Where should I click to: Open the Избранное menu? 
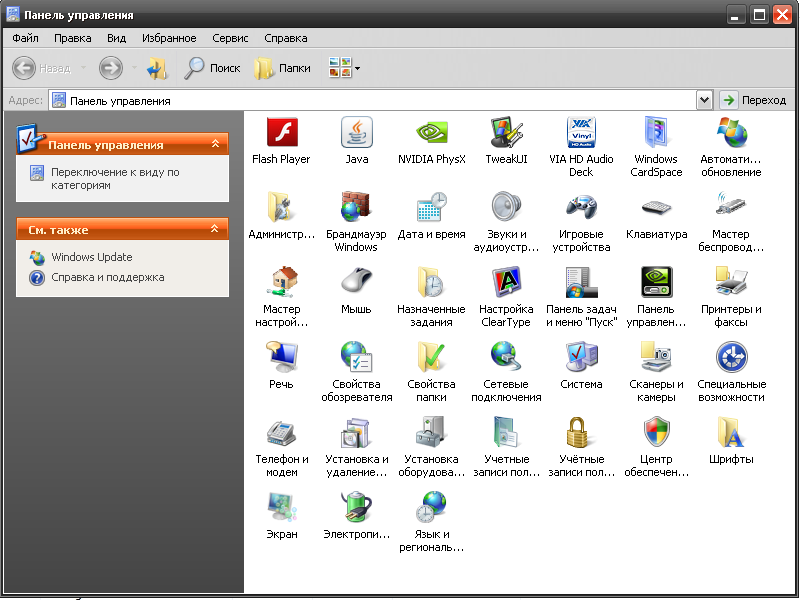click(169, 38)
